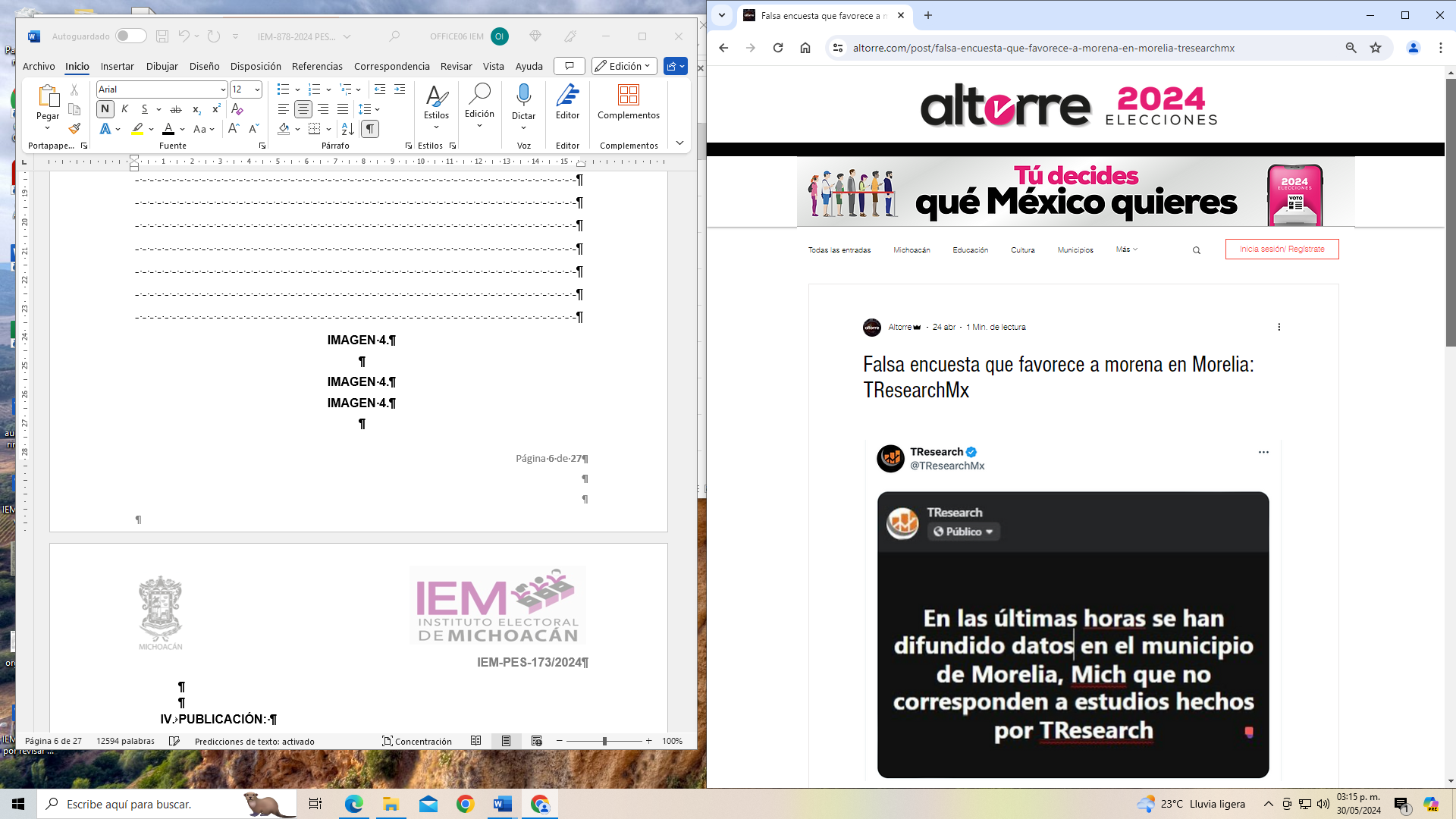Toggle center alignment button
The height and width of the screenshot is (819, 1456).
click(x=303, y=109)
